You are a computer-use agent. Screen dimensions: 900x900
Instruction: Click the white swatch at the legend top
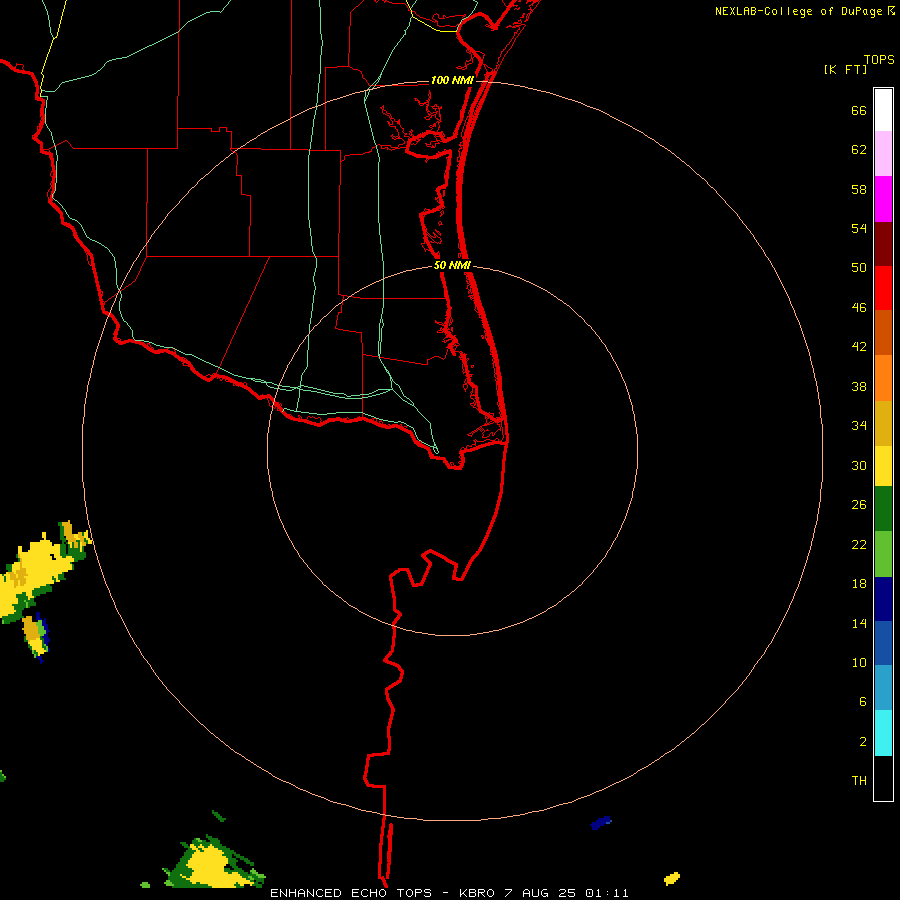[883, 110]
